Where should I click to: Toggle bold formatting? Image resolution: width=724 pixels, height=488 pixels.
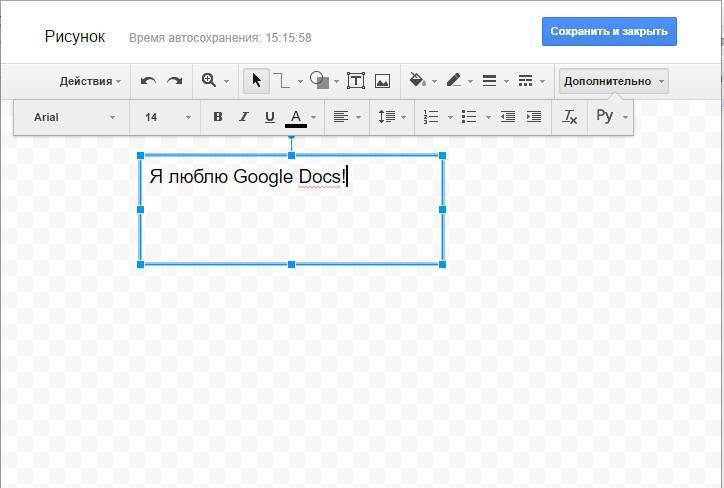pyautogui.click(x=218, y=117)
